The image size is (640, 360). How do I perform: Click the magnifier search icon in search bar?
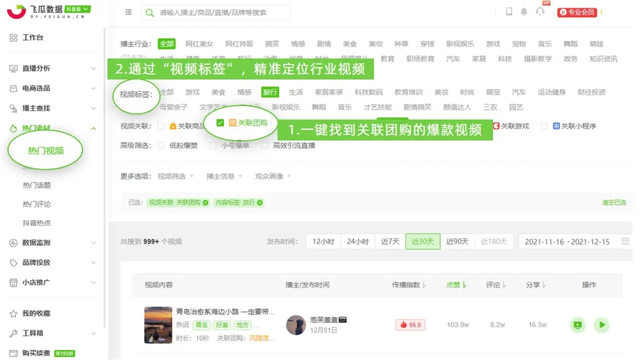pos(150,13)
